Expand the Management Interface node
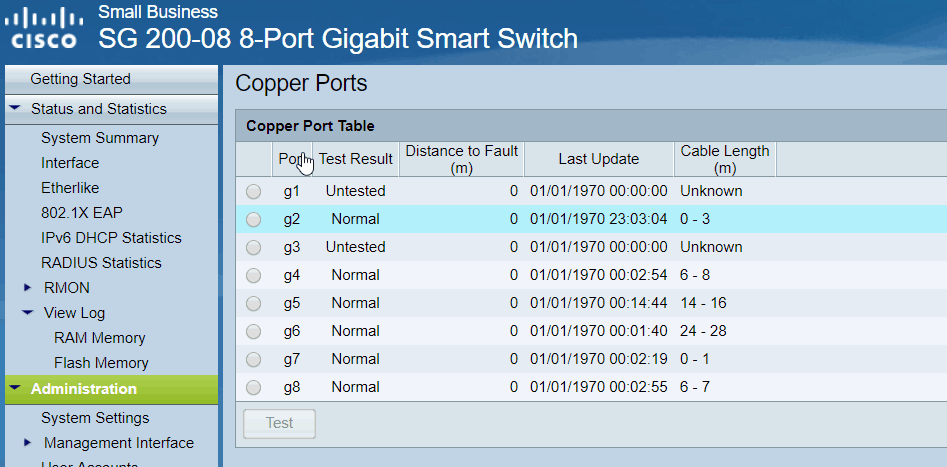 click(x=28, y=443)
